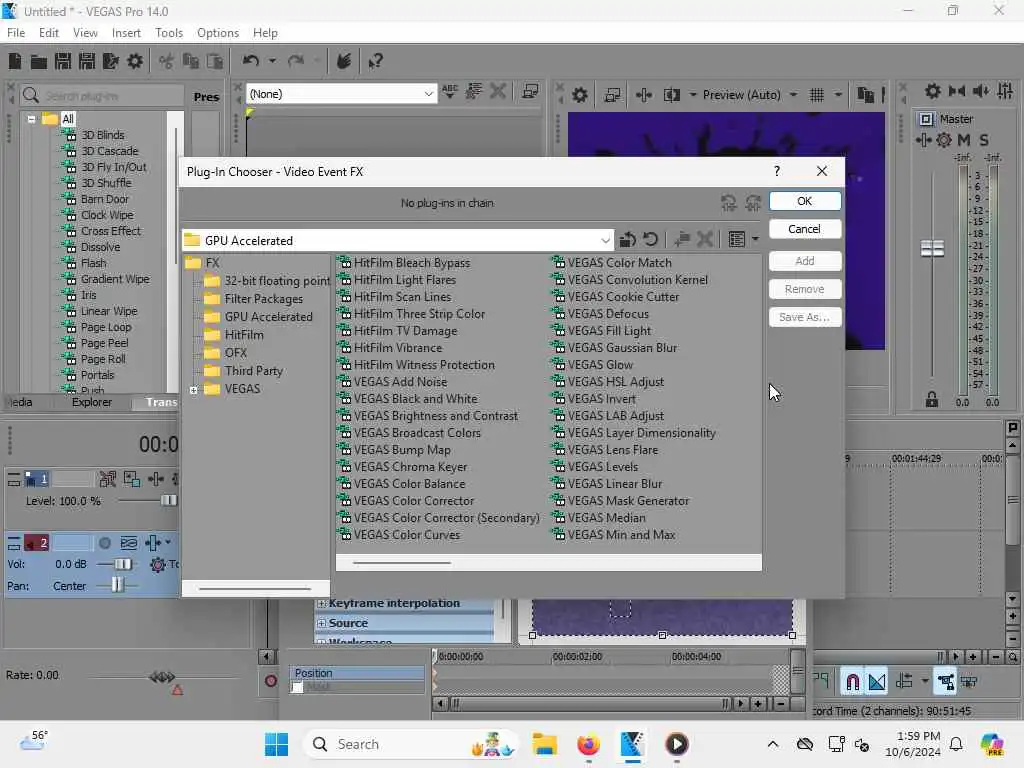Expand the Keyframe interpolation section
1024x768 pixels.
pyautogui.click(x=322, y=604)
